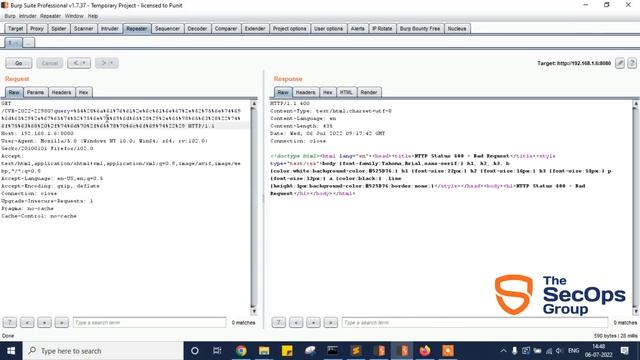The height and width of the screenshot is (360, 640).
Task: Click the Windows taskbar search box
Action: point(103,351)
